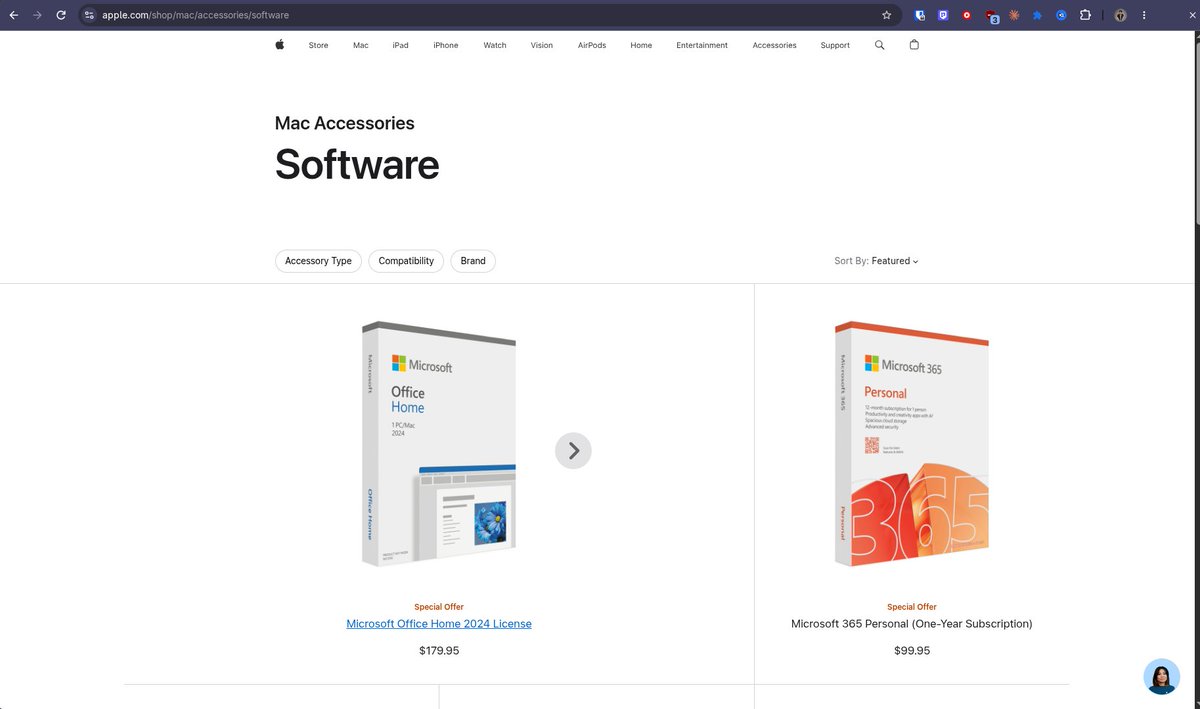The image size is (1200, 709).
Task: Open the Sort By Featured dropdown
Action: tap(876, 261)
